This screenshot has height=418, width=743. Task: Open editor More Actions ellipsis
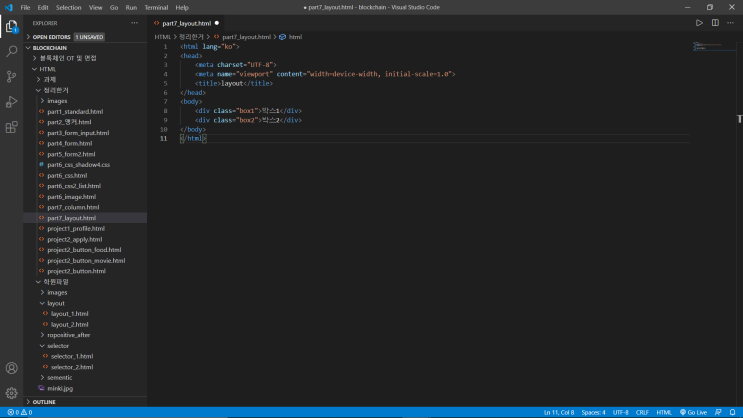(x=730, y=23)
